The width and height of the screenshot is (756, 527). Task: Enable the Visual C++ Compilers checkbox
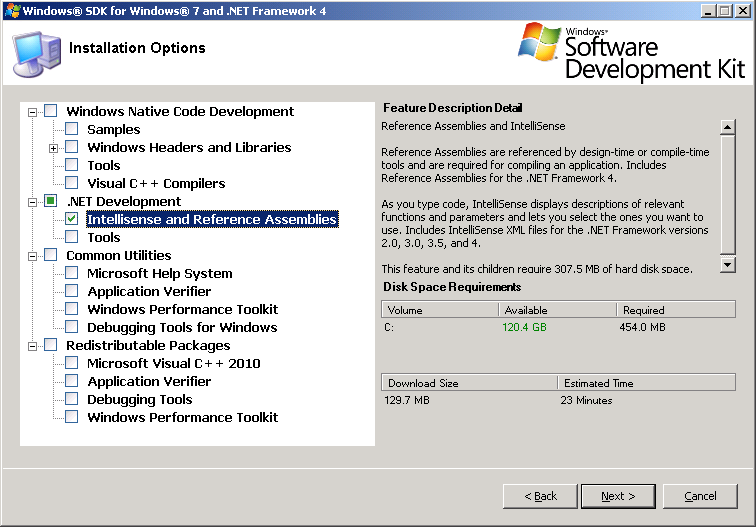tap(72, 183)
